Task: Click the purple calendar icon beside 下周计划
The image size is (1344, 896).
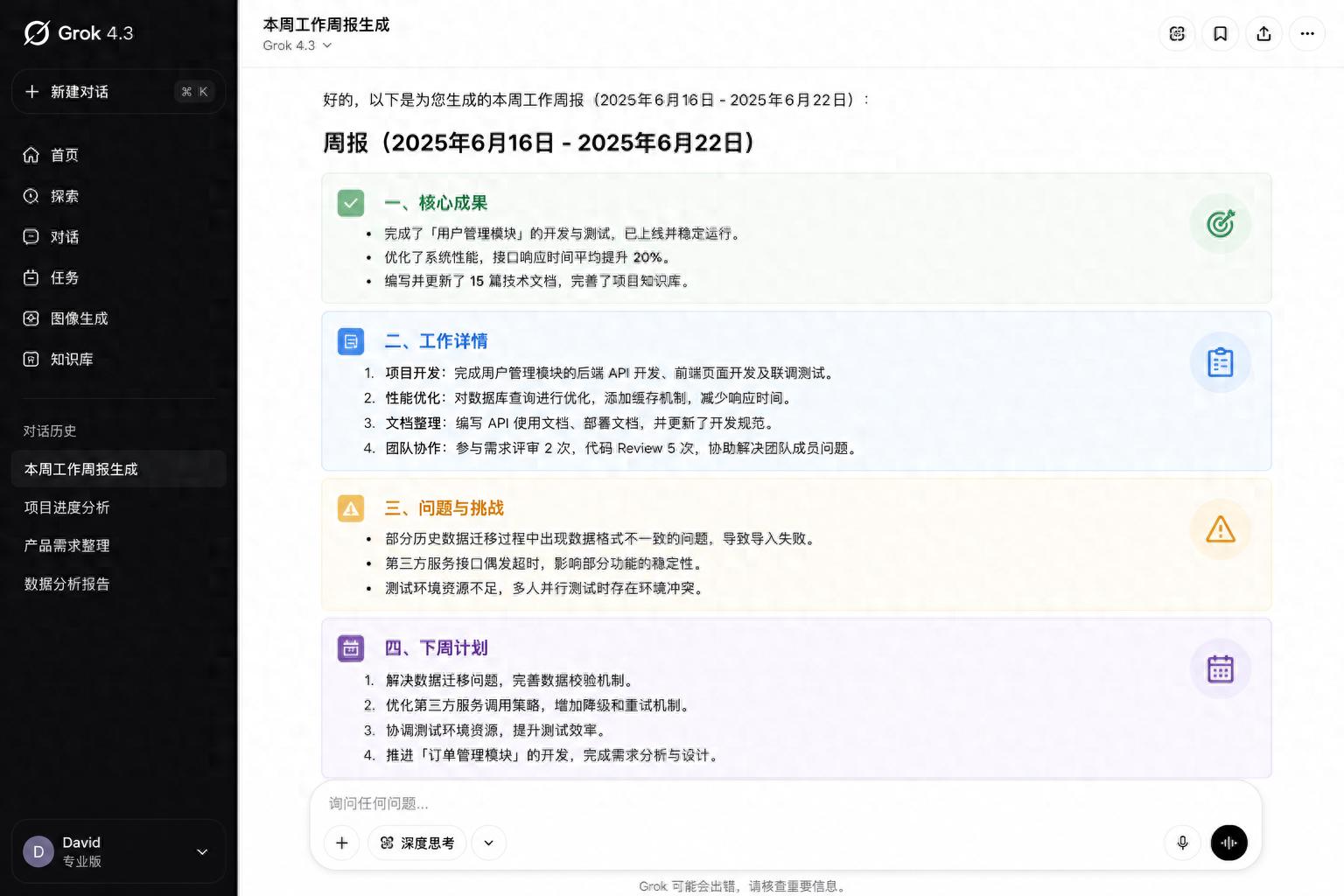Action: [x=351, y=648]
